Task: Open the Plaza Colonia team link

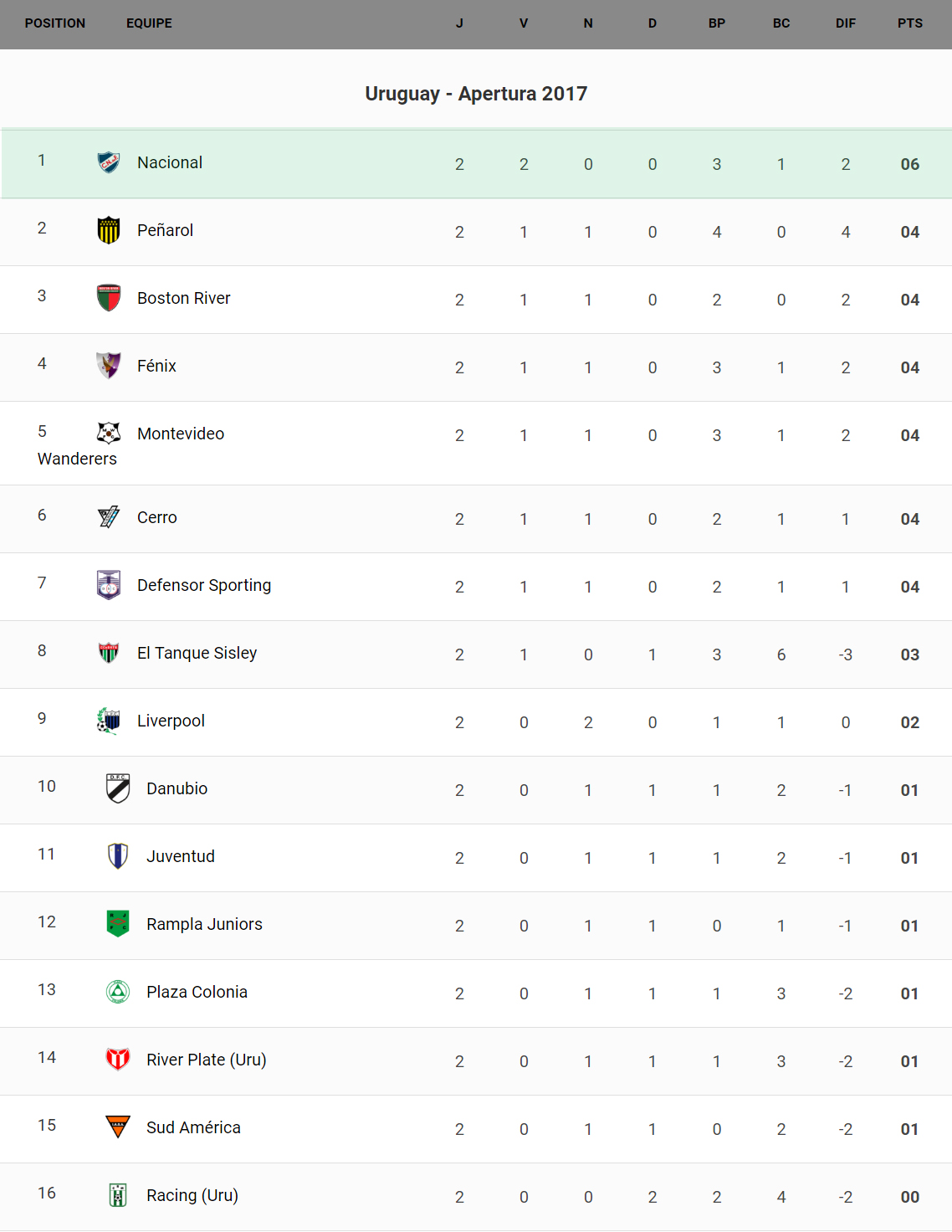Action: 197,992
